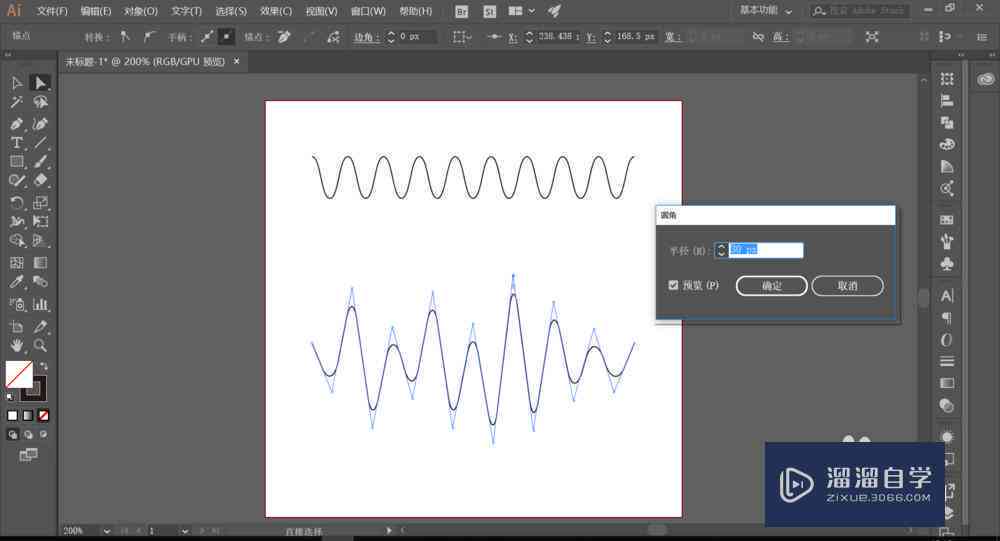Select the Perspective Grid tool

40,241
